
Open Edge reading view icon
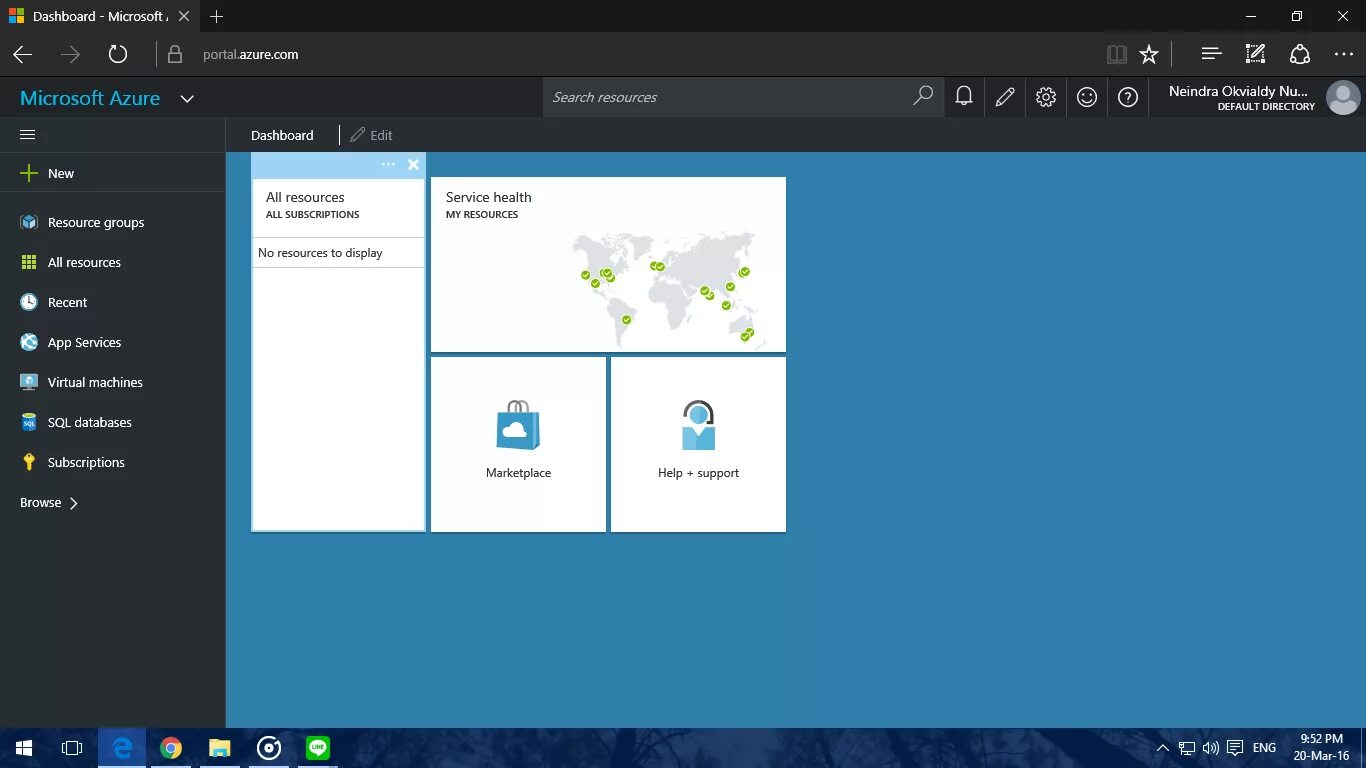point(1117,54)
